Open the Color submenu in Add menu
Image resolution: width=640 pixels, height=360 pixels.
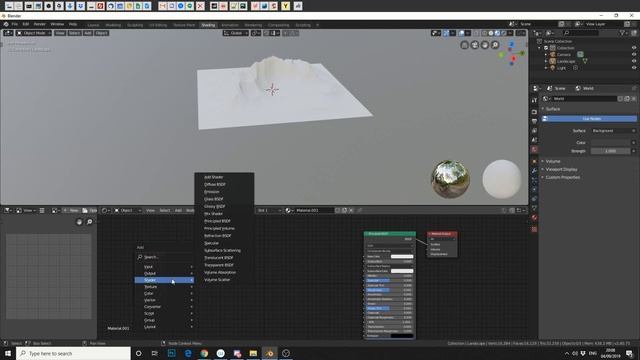pos(164,293)
